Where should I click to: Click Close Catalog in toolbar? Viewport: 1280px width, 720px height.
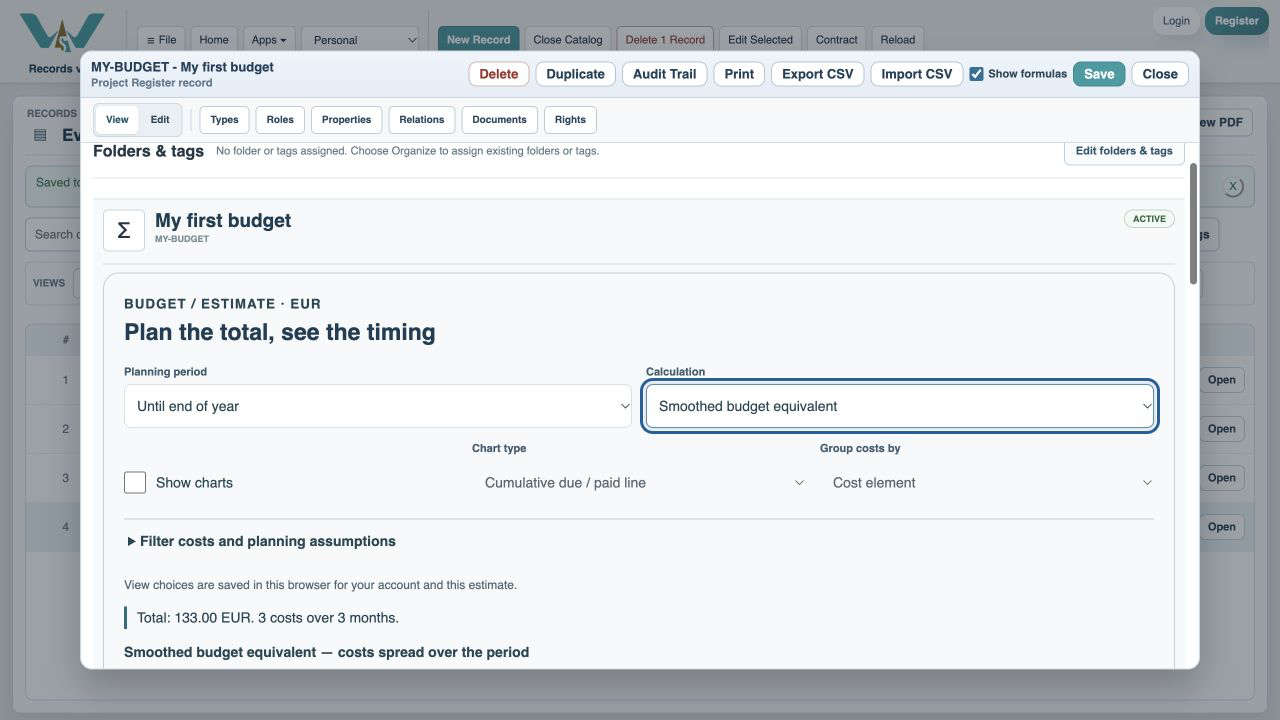point(568,40)
